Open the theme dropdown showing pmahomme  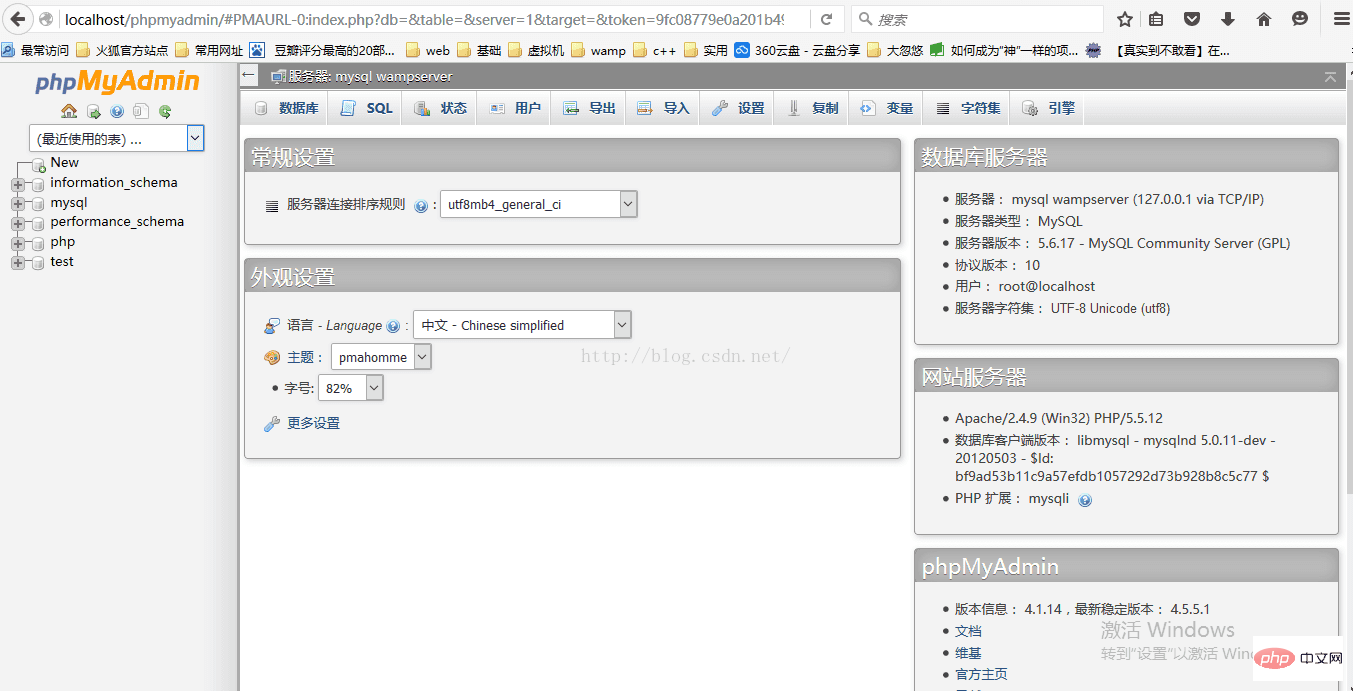tap(381, 357)
